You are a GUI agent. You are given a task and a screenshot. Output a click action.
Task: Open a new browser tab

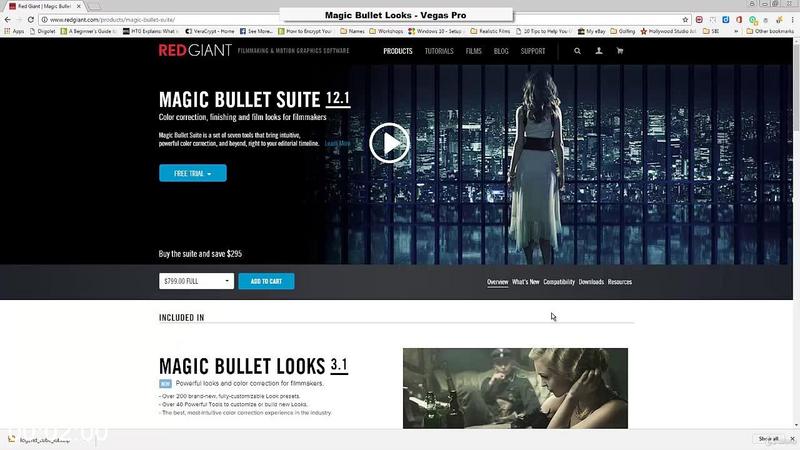point(94,6)
